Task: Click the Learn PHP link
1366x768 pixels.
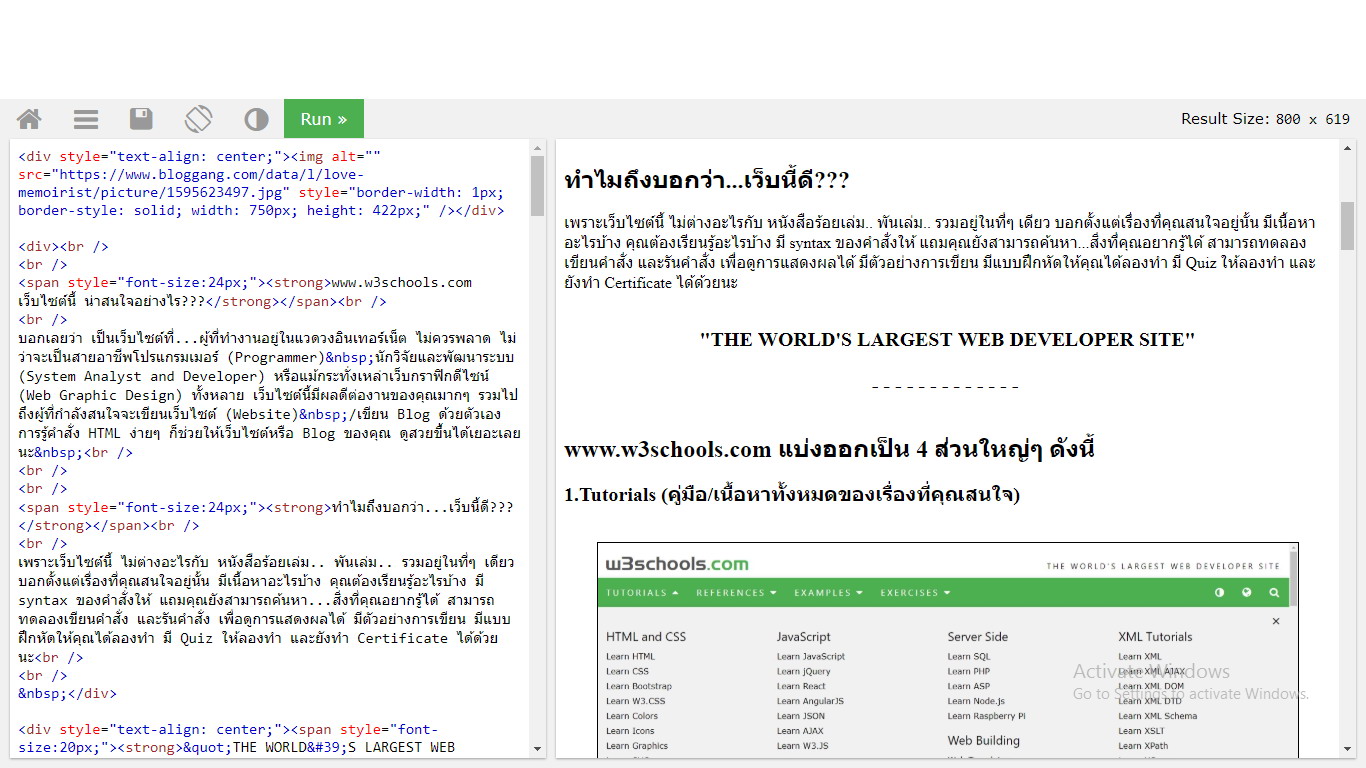Action: pyautogui.click(x=969, y=672)
